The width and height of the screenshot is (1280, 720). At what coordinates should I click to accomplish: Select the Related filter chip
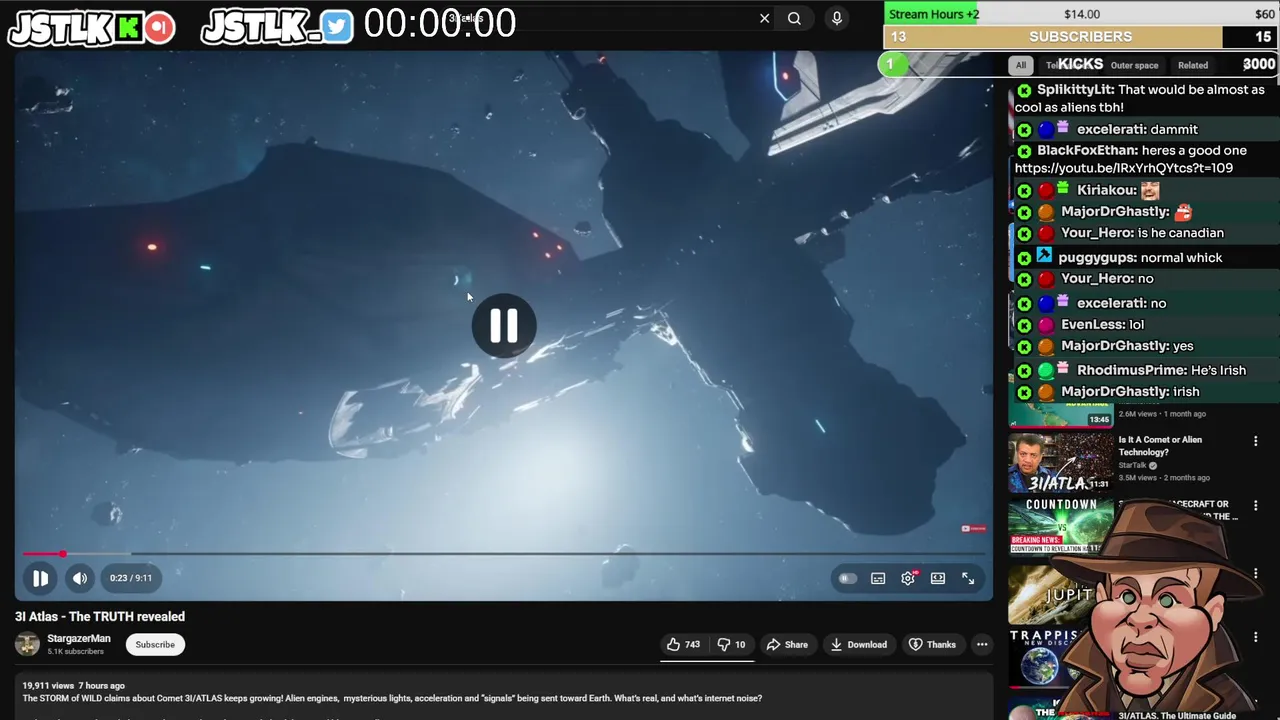coord(1192,65)
